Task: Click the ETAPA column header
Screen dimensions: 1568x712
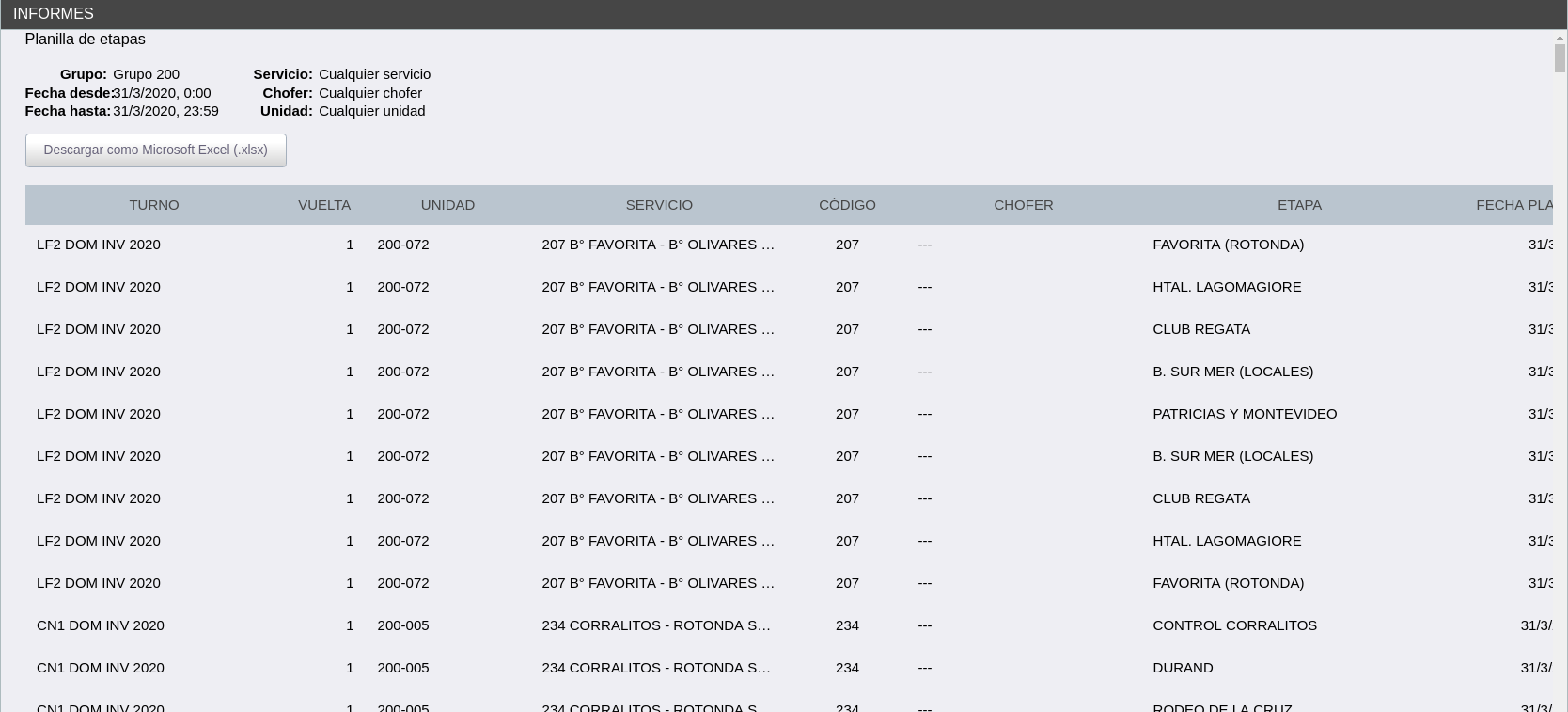Action: (1299, 205)
